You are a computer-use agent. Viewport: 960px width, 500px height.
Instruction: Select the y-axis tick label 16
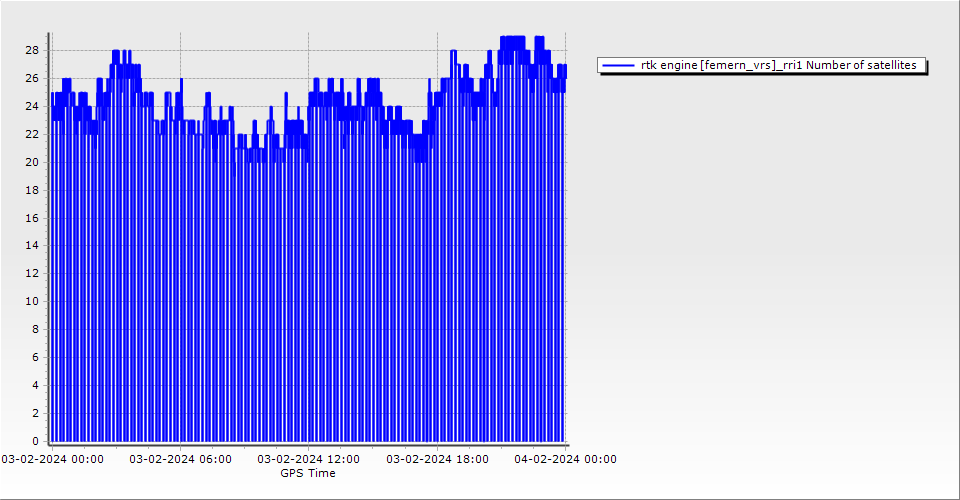(32, 217)
